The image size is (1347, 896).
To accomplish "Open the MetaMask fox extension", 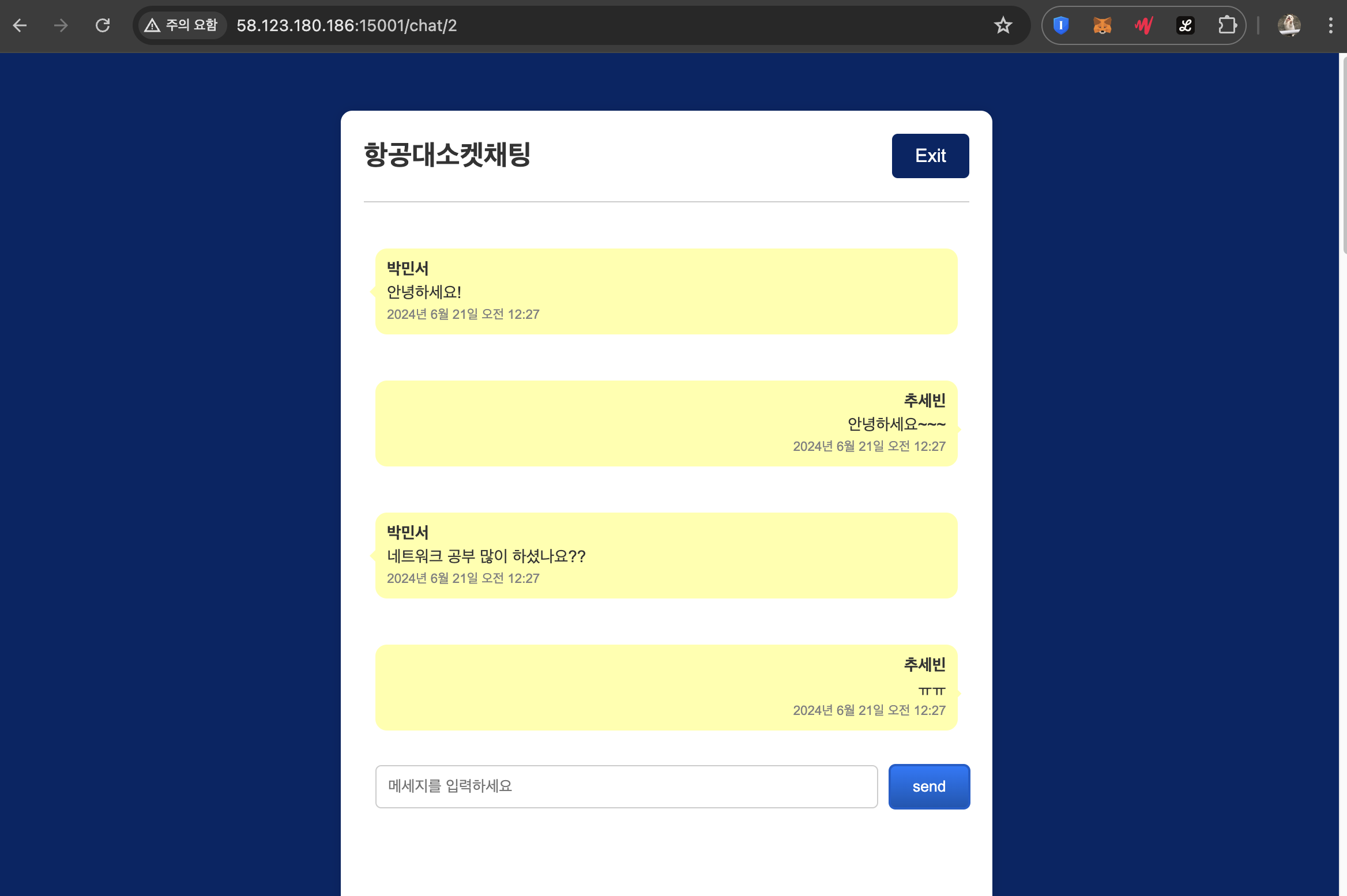I will coord(1102,25).
